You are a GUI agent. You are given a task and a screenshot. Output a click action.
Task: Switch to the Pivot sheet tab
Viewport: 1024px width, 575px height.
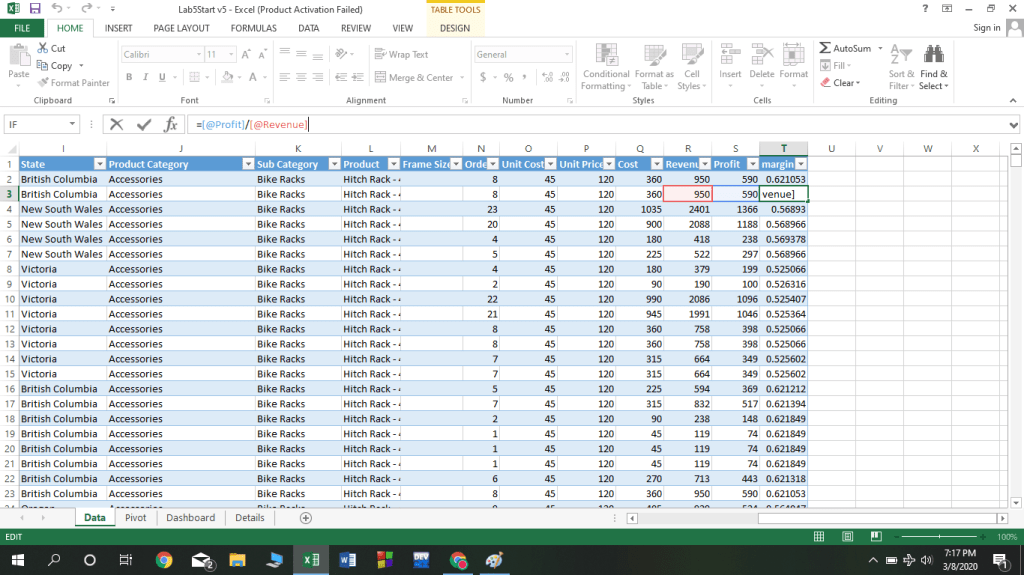coord(135,518)
